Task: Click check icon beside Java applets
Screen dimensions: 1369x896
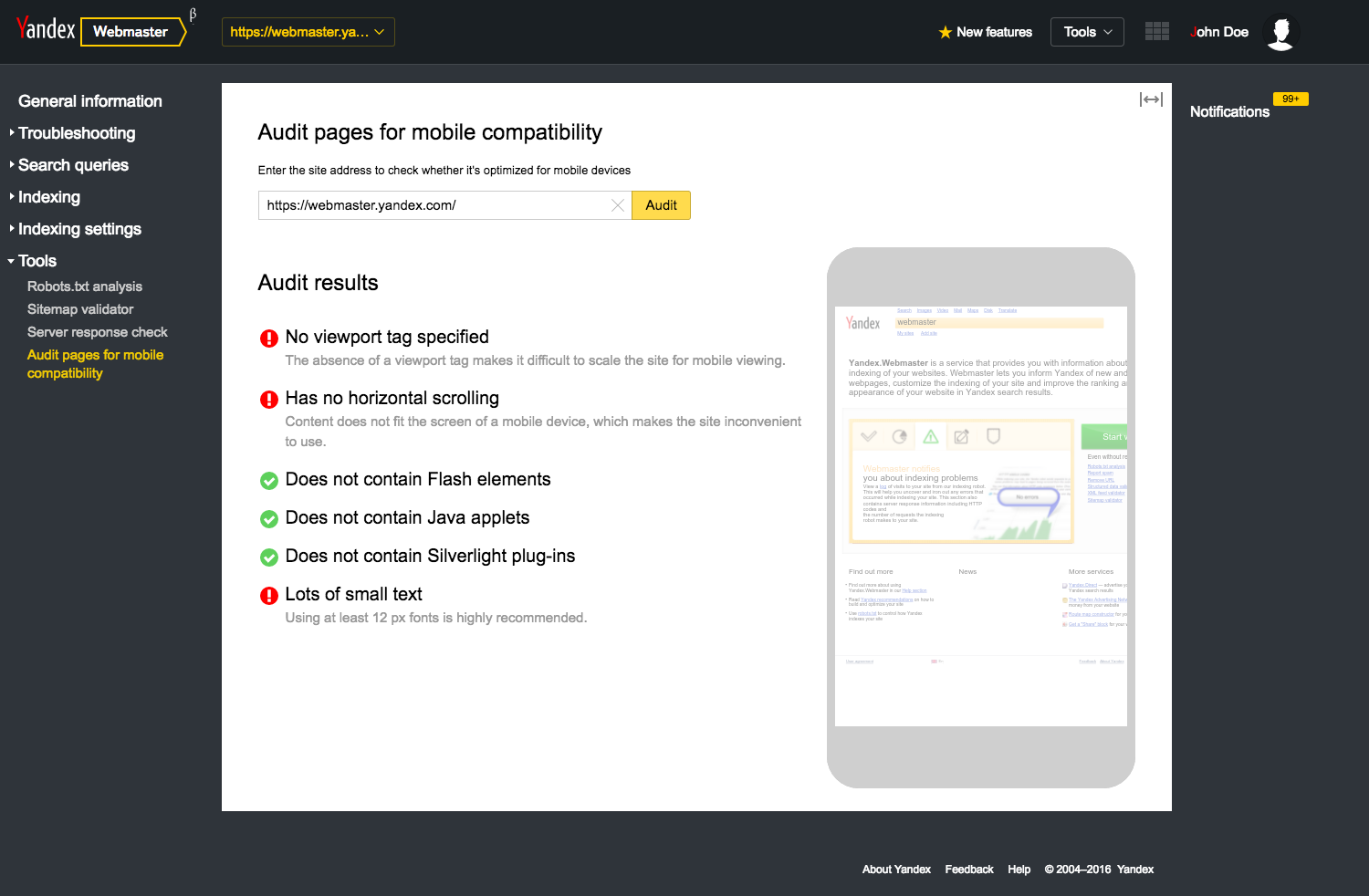Action: coord(269,519)
